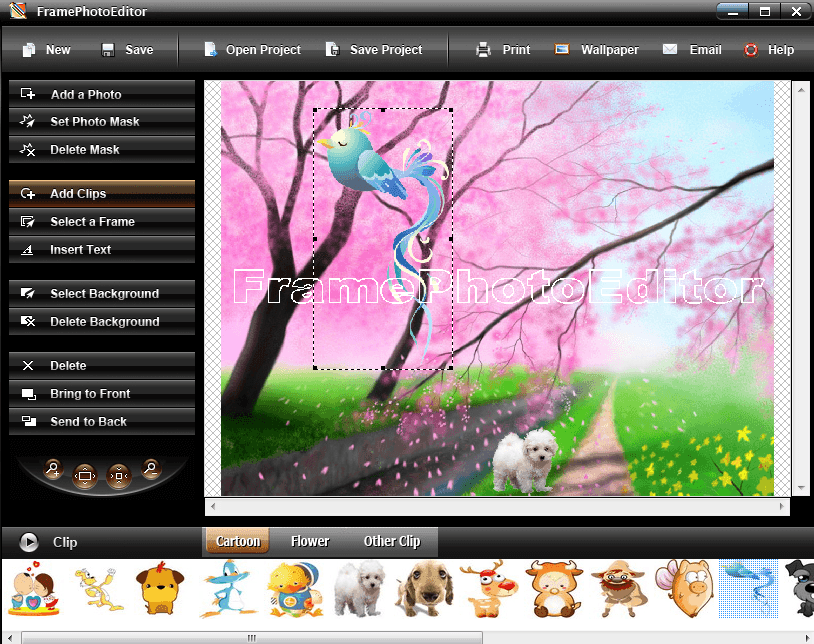Switch to the Flower clip tab
Screen dimensions: 814x644
click(x=310, y=541)
